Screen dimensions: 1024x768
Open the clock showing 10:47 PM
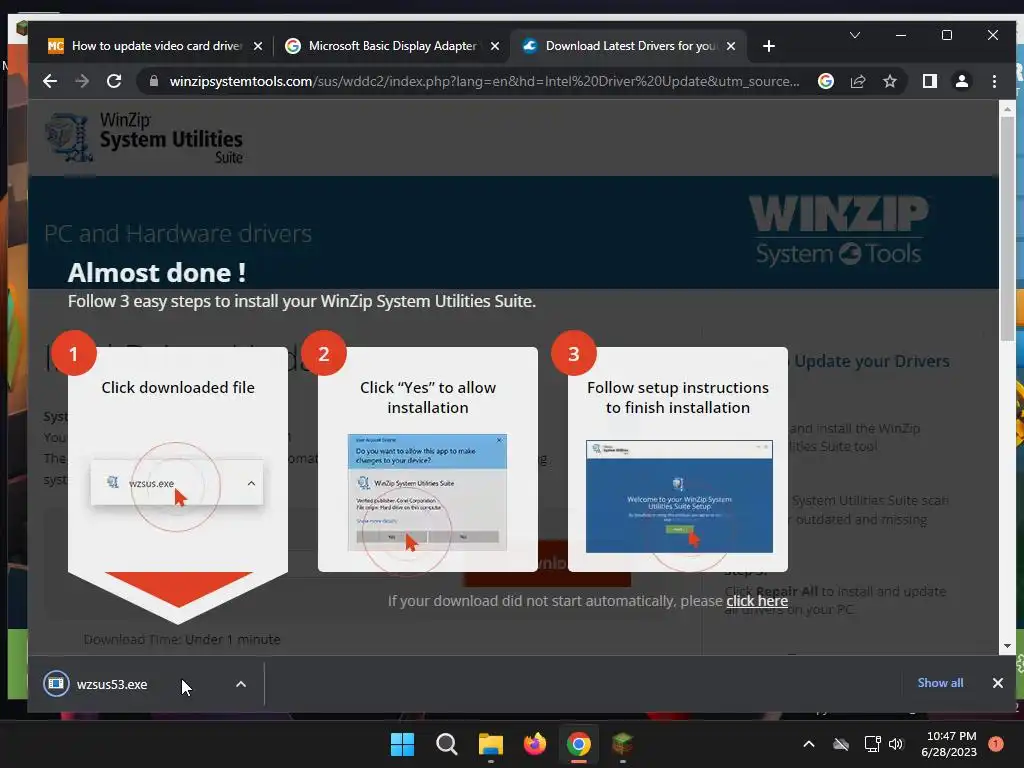coord(950,744)
